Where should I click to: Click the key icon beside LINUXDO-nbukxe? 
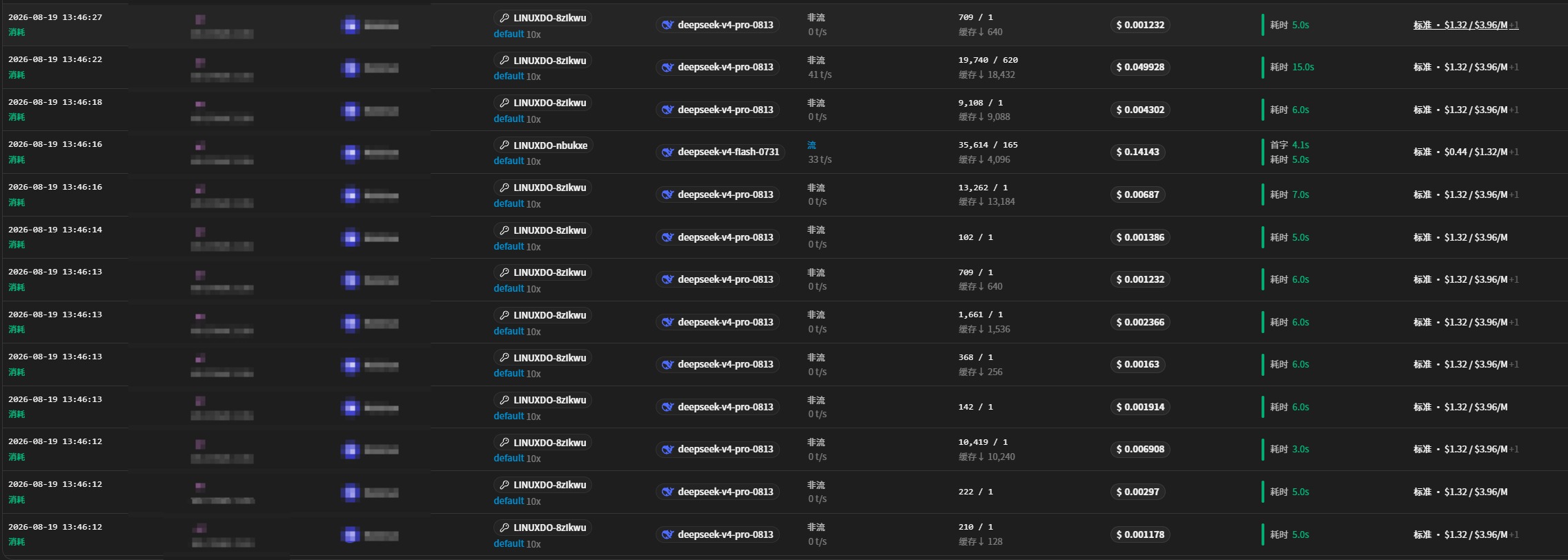pyautogui.click(x=504, y=146)
